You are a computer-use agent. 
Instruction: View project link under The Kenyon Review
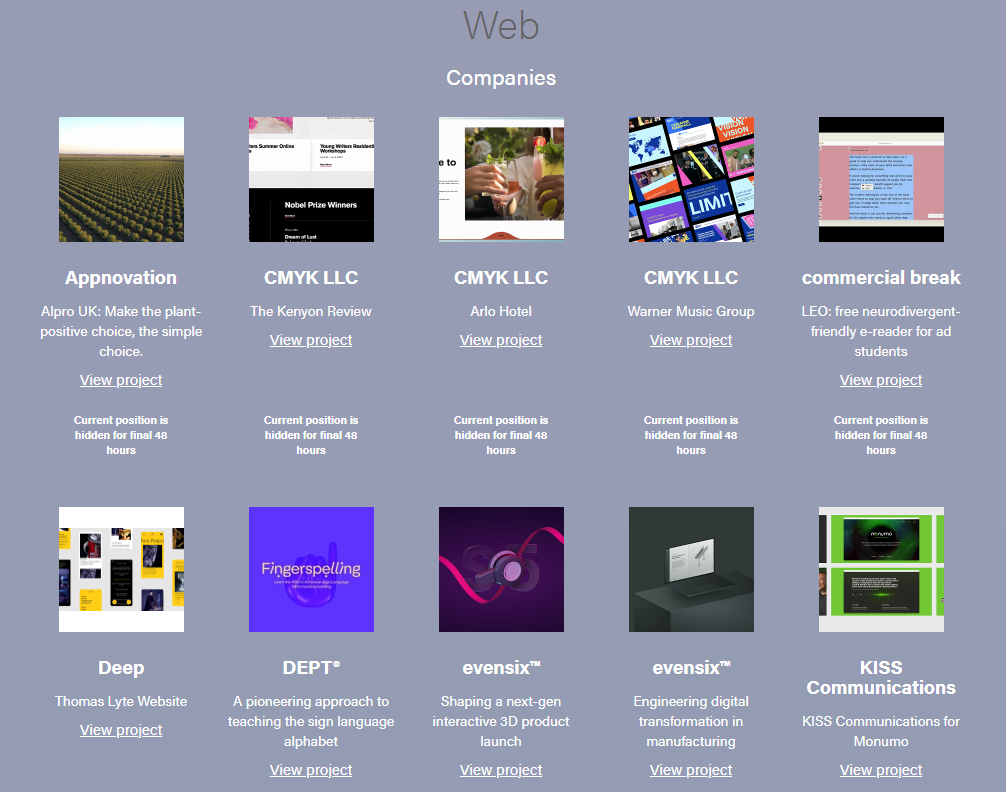[311, 340]
